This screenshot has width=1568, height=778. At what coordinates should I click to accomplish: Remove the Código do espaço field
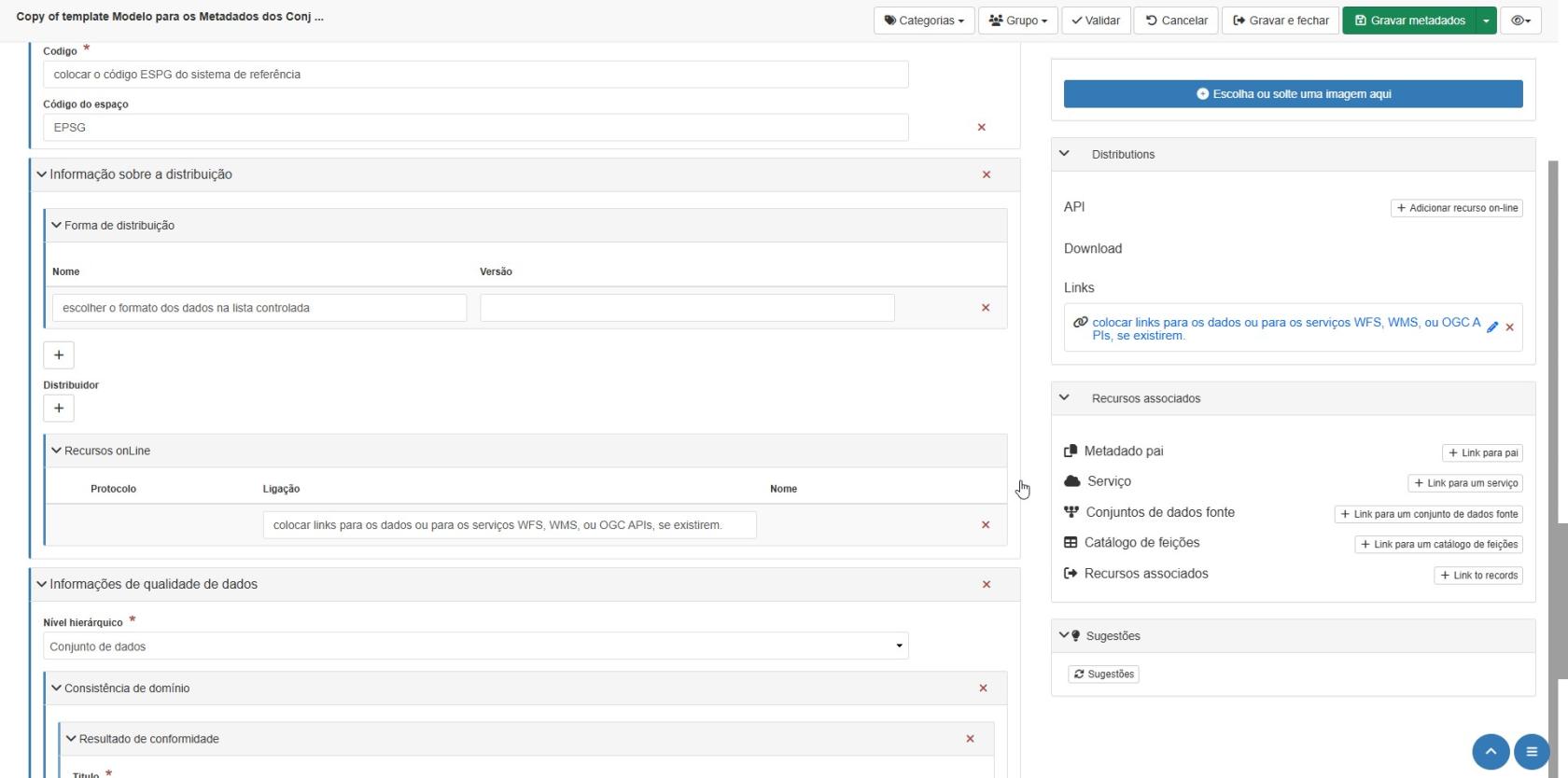(x=981, y=128)
